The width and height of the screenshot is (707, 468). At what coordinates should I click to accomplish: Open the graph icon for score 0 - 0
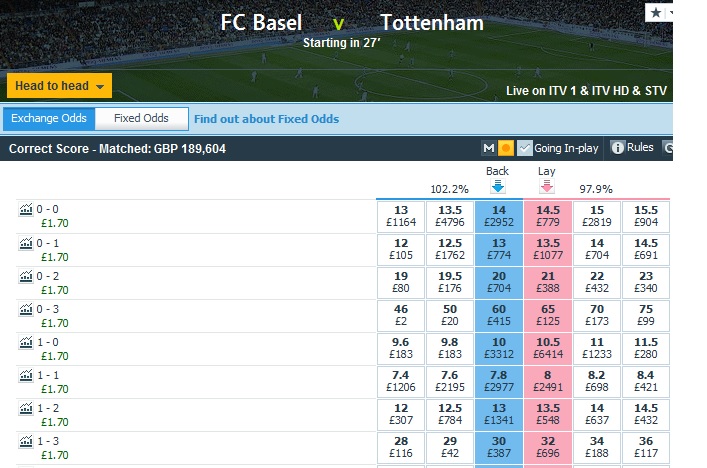click(x=26, y=209)
